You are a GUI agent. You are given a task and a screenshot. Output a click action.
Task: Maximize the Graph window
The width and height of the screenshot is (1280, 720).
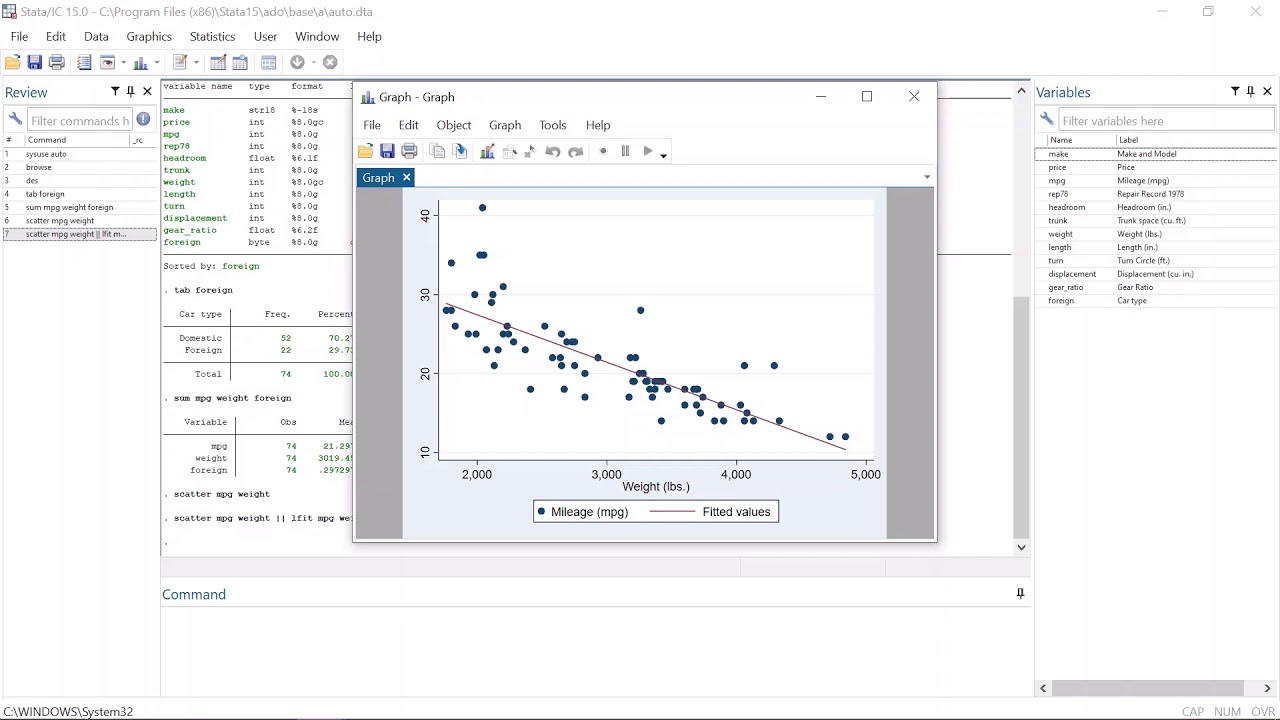tap(867, 96)
